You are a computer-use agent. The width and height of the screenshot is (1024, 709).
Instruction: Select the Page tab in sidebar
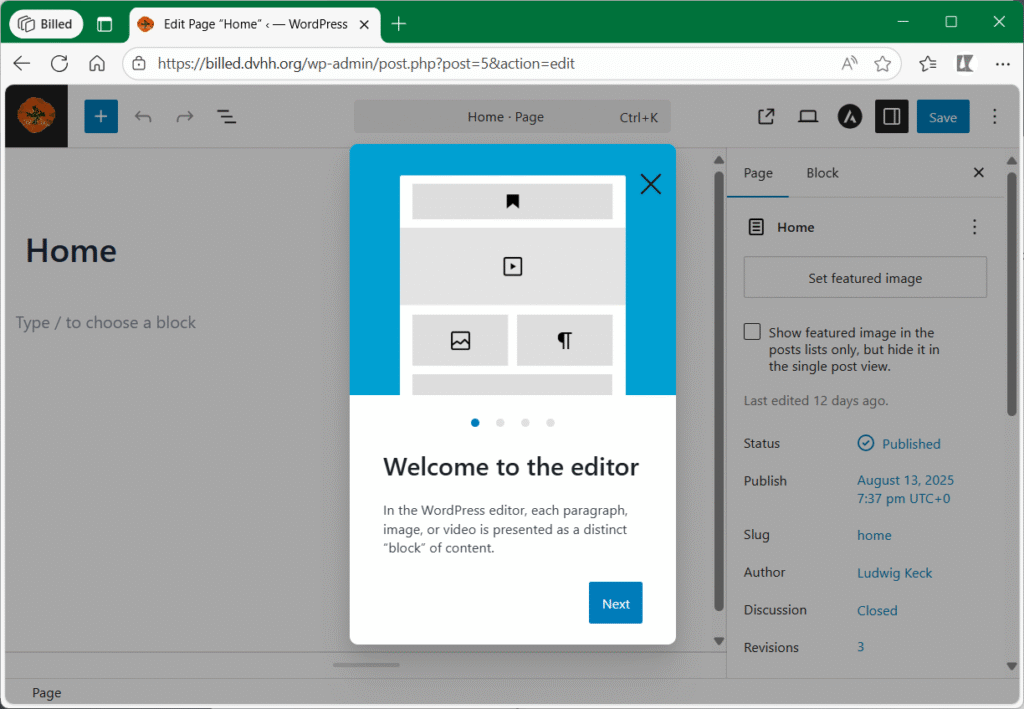758,173
